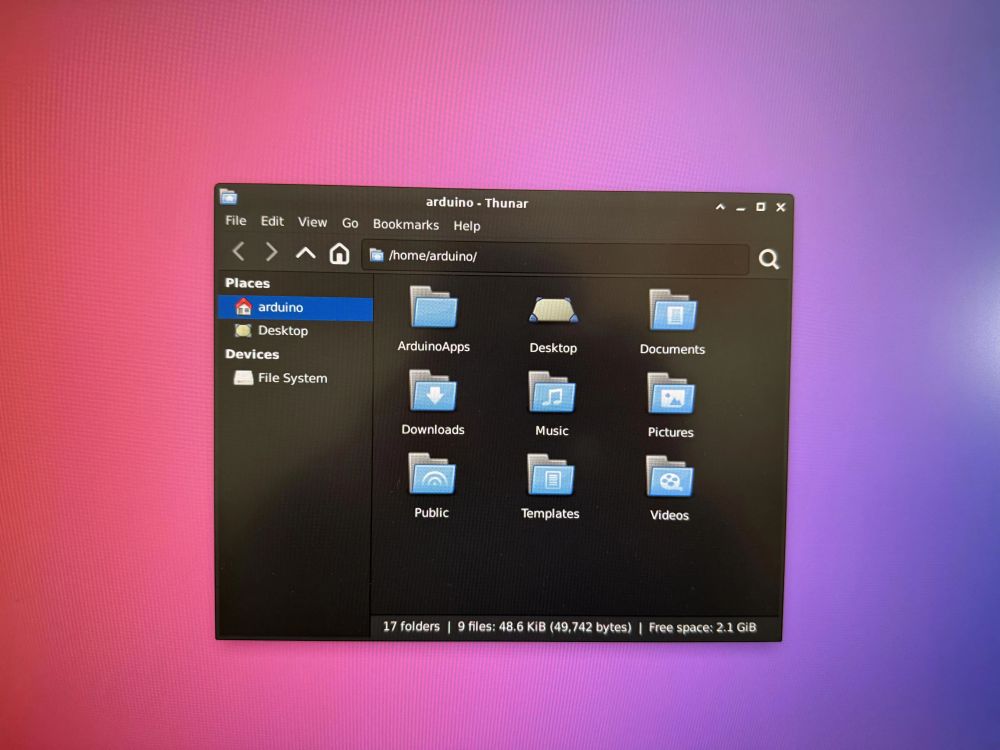Open File System under Devices
The width and height of the screenshot is (1000, 750).
tap(295, 378)
